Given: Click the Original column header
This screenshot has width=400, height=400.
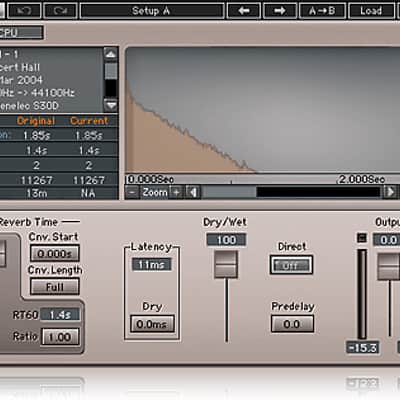Looking at the screenshot, I should [x=36, y=121].
